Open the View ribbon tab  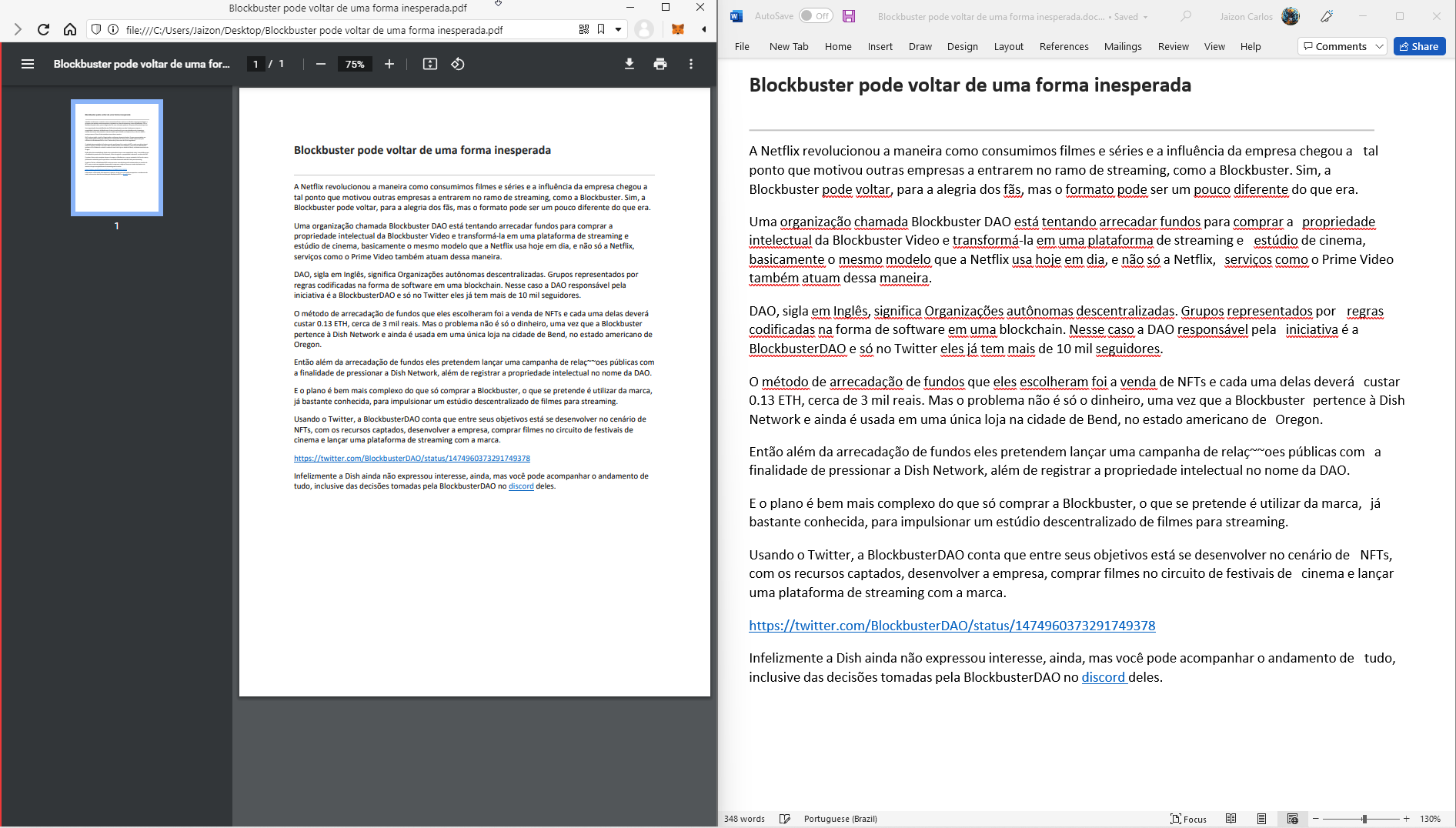click(x=1214, y=46)
